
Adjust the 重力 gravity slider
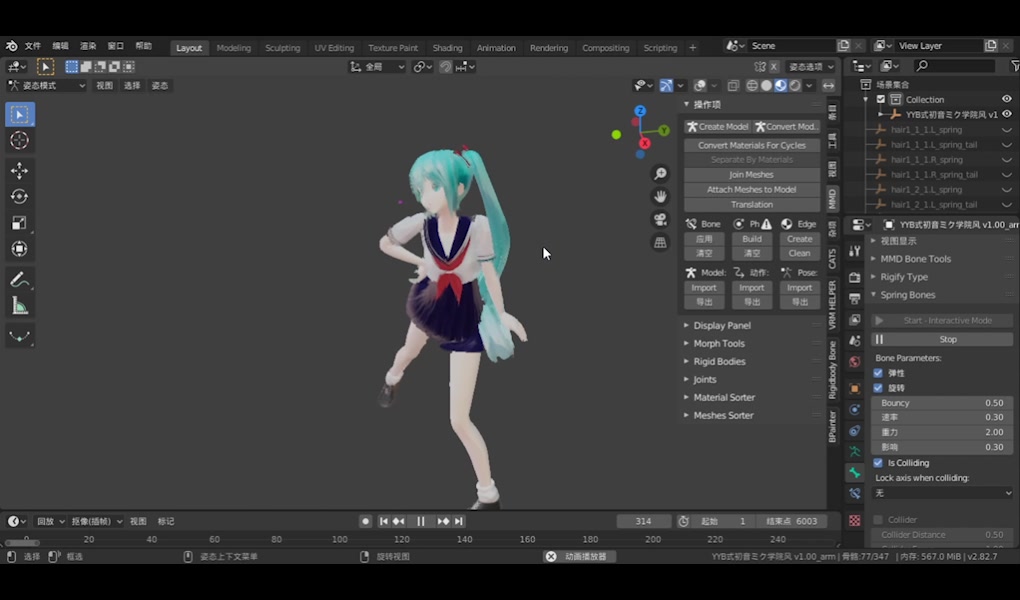943,433
